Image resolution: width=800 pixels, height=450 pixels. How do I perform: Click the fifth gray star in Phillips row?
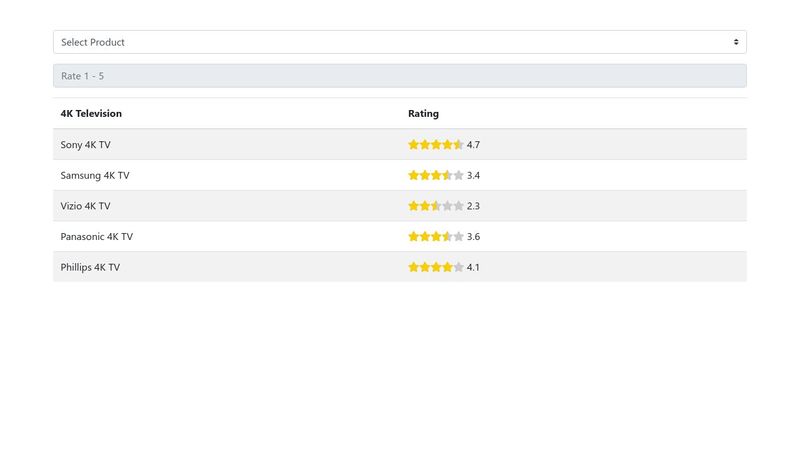click(x=458, y=267)
